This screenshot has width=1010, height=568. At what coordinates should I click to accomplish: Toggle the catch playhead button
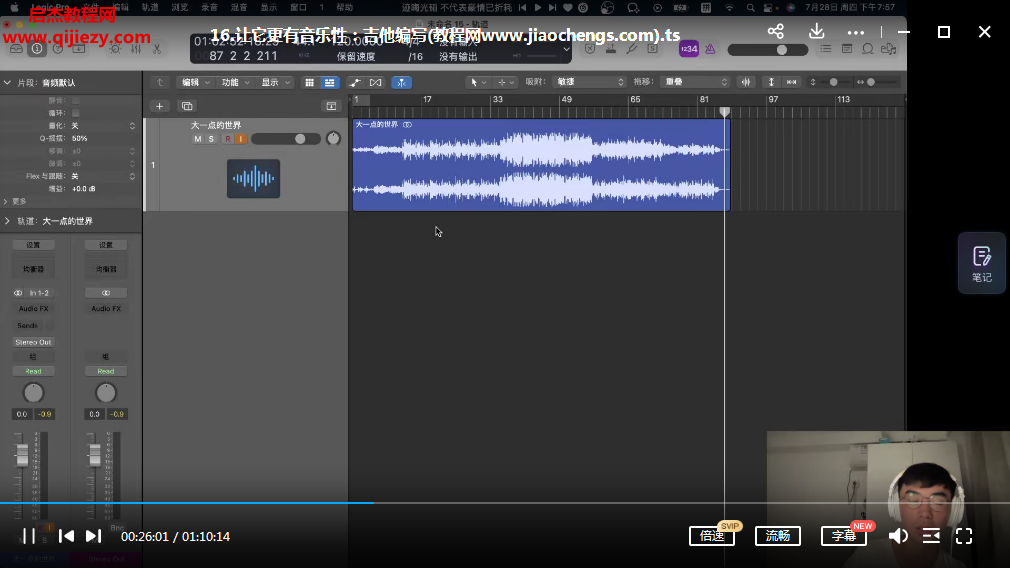tap(401, 82)
